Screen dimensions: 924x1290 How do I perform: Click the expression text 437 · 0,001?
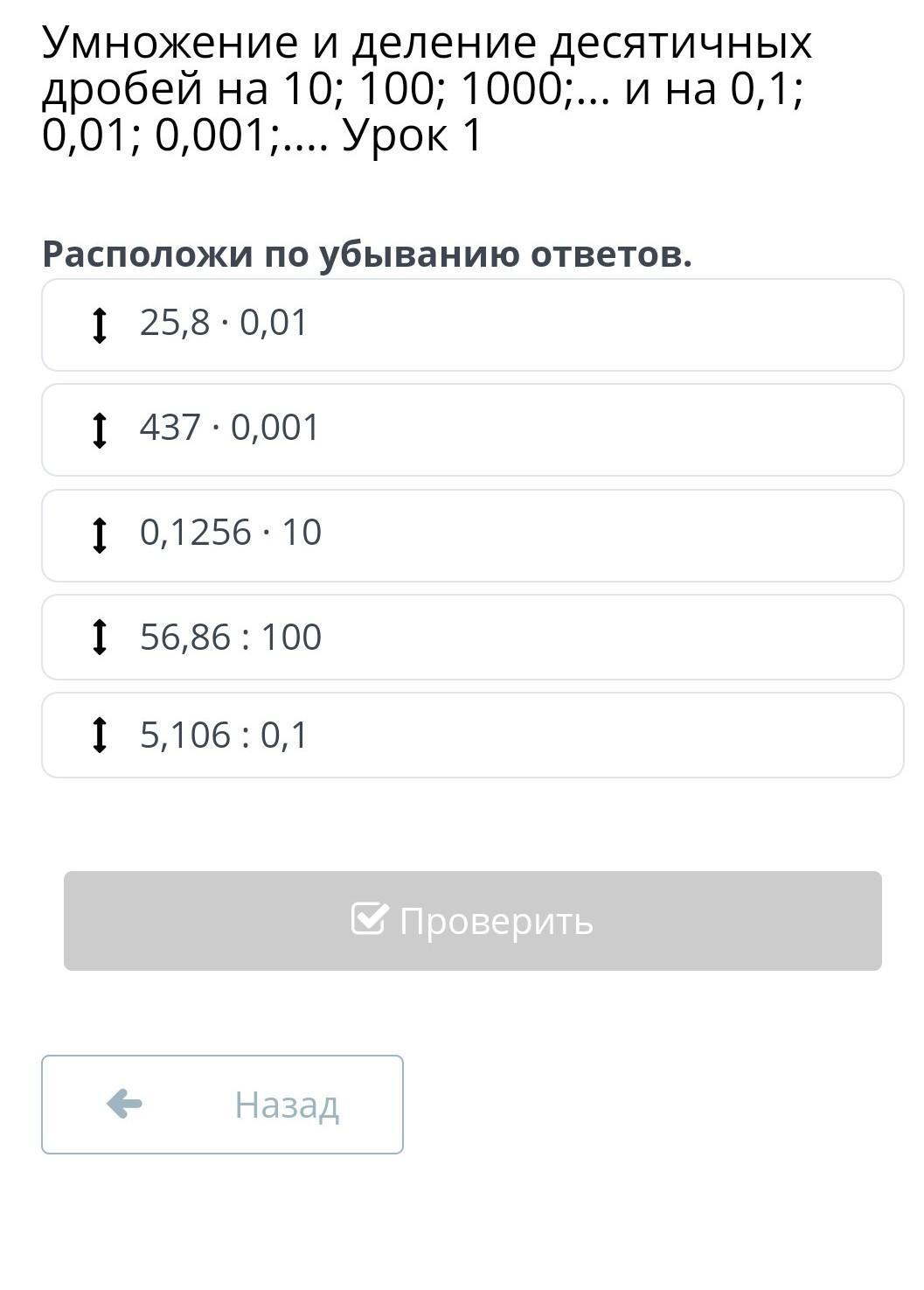(x=230, y=429)
